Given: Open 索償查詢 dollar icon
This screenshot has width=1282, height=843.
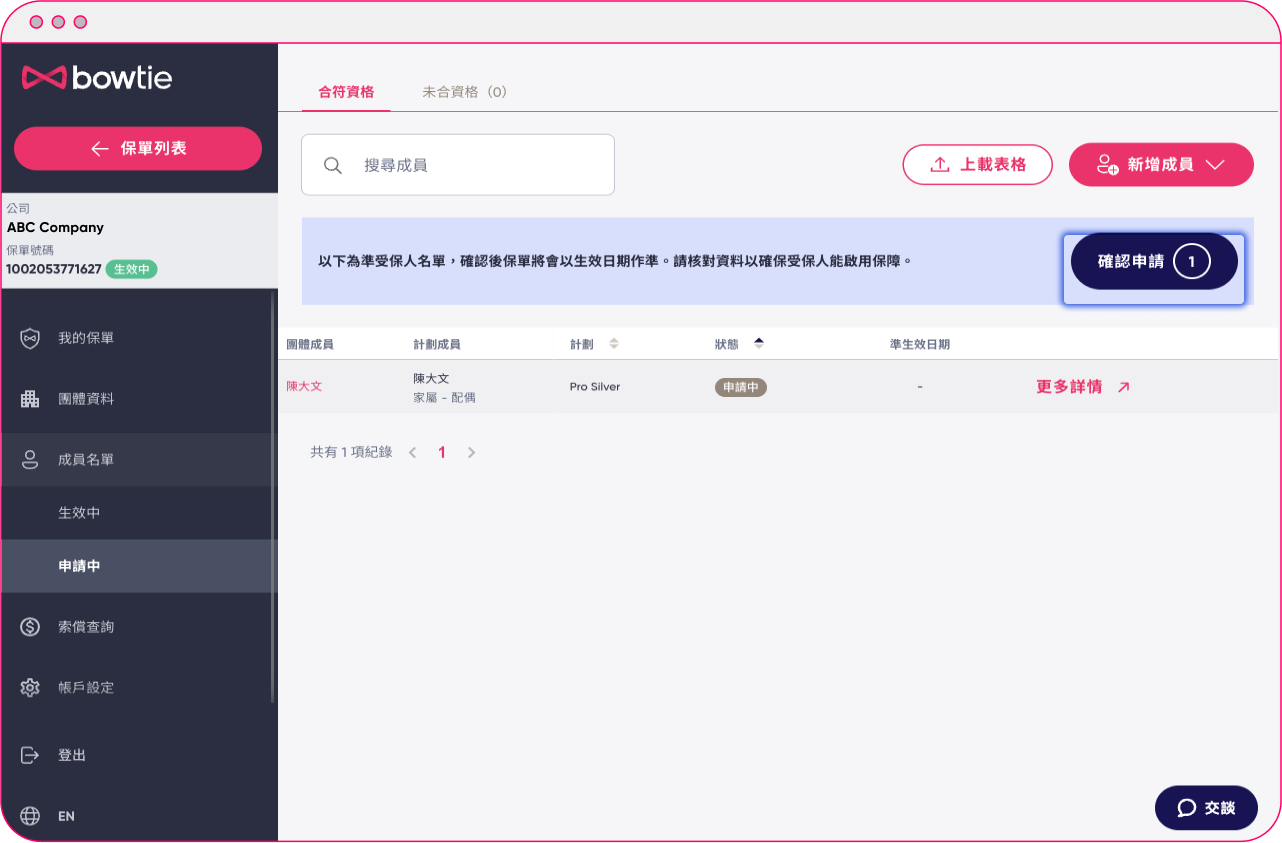Looking at the screenshot, I should click(30, 627).
